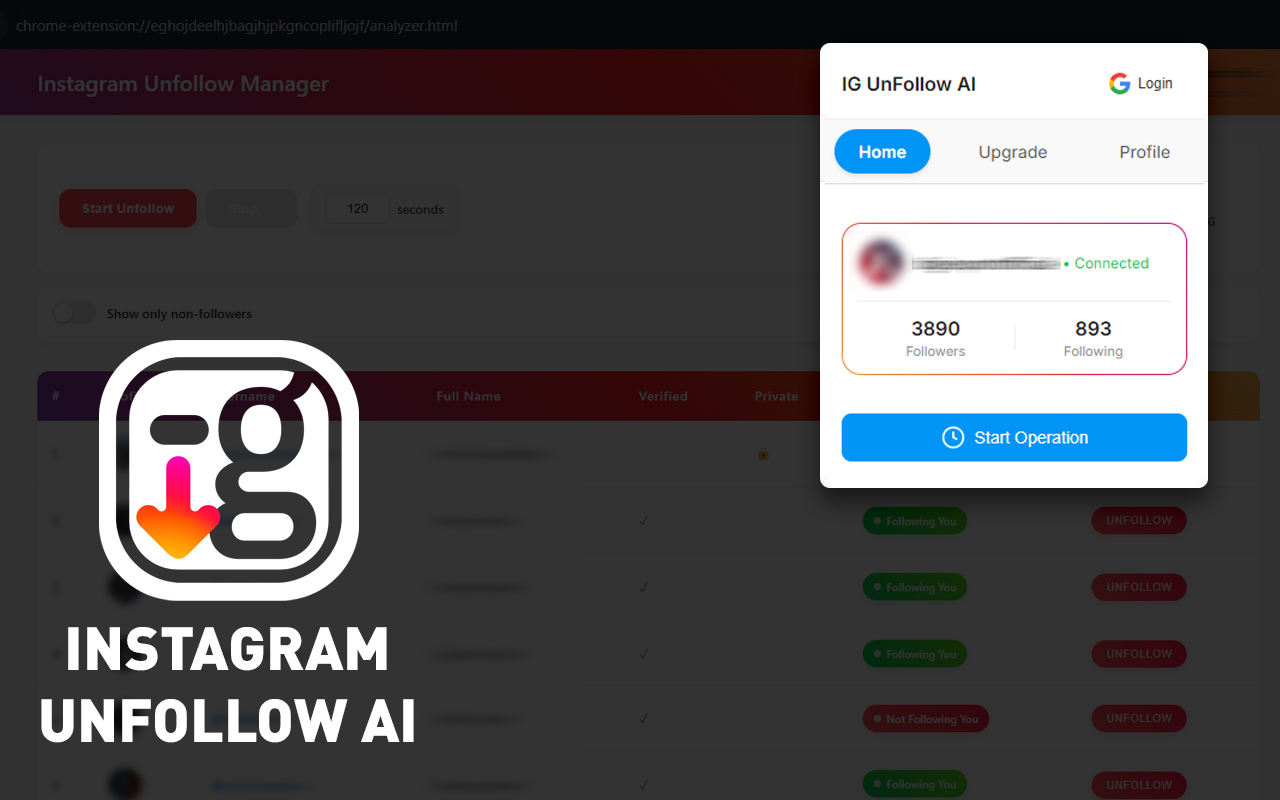Click the lock icon in the Private column
The height and width of the screenshot is (800, 1280).
click(x=763, y=454)
